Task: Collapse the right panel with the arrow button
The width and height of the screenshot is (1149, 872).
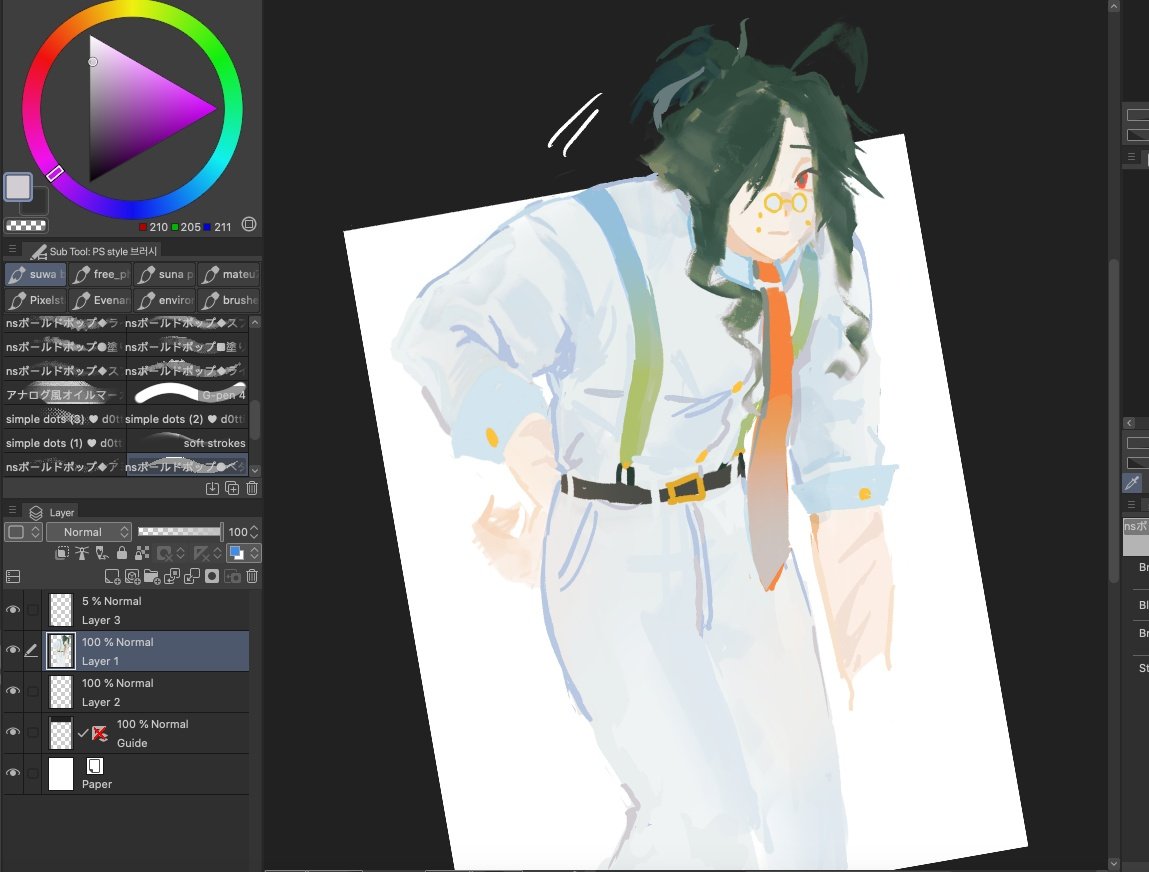Action: (x=1129, y=423)
